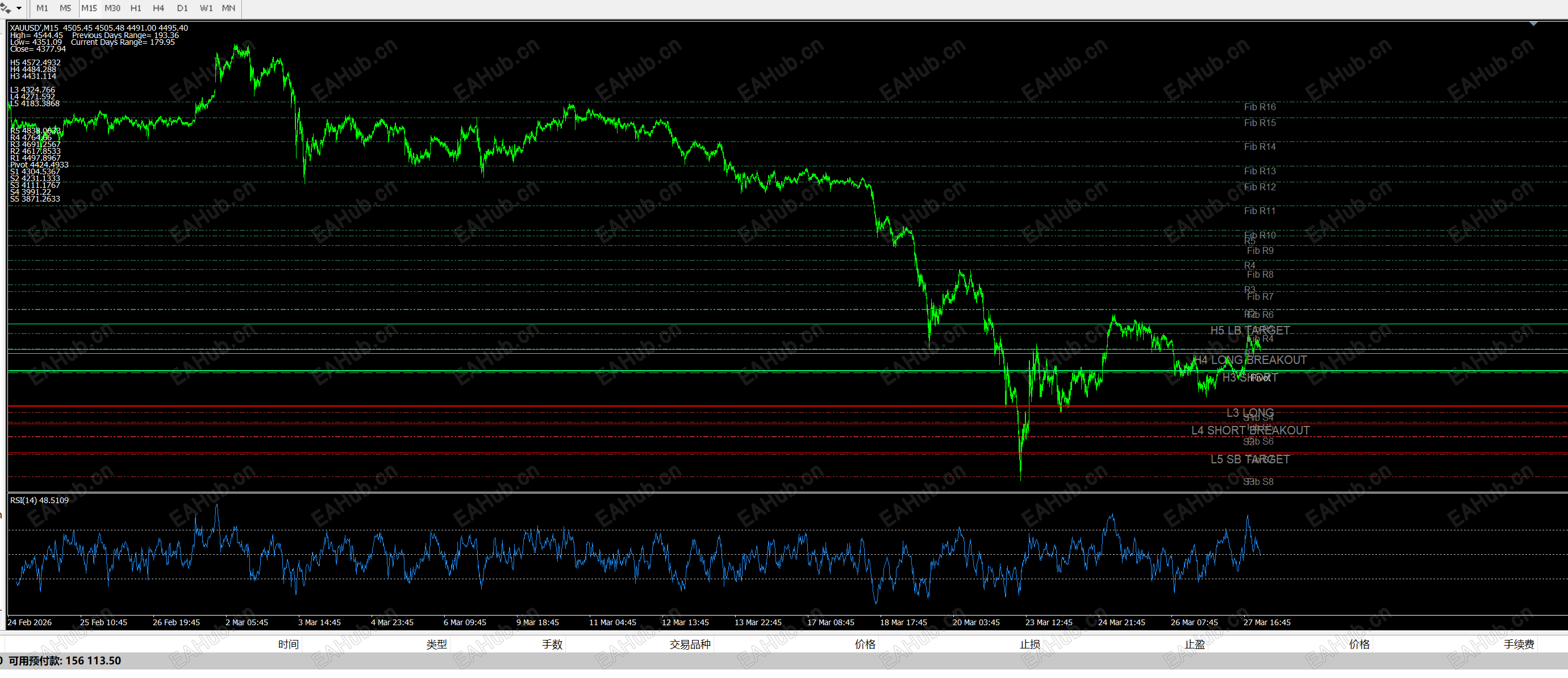Click the 手数 column header
Image resolution: width=1568 pixels, height=678 pixels.
point(552,644)
